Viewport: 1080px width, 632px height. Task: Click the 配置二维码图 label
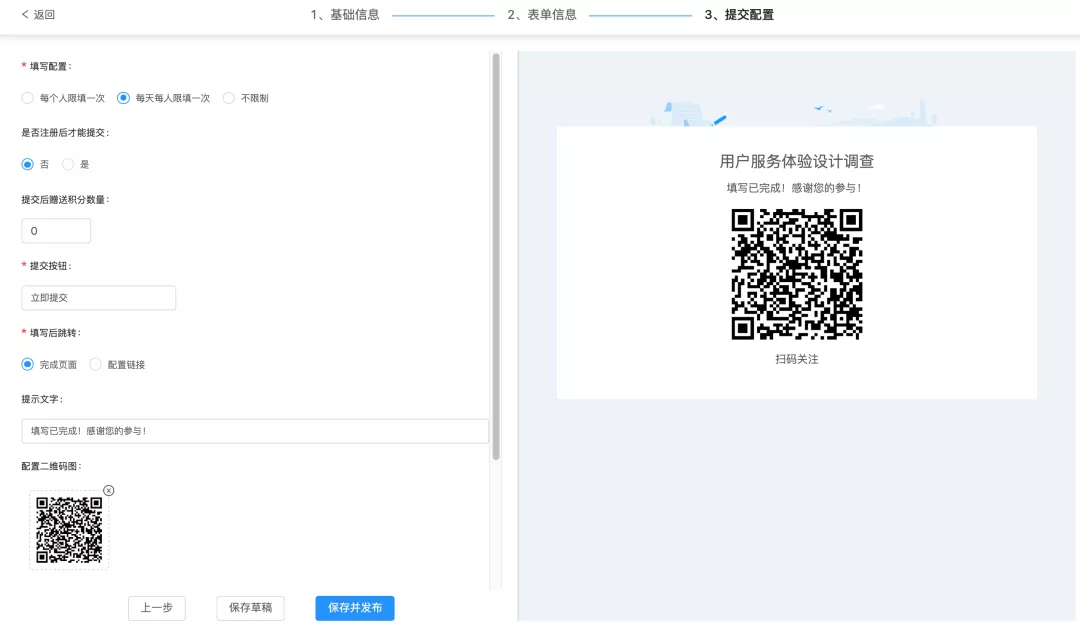tap(52, 466)
